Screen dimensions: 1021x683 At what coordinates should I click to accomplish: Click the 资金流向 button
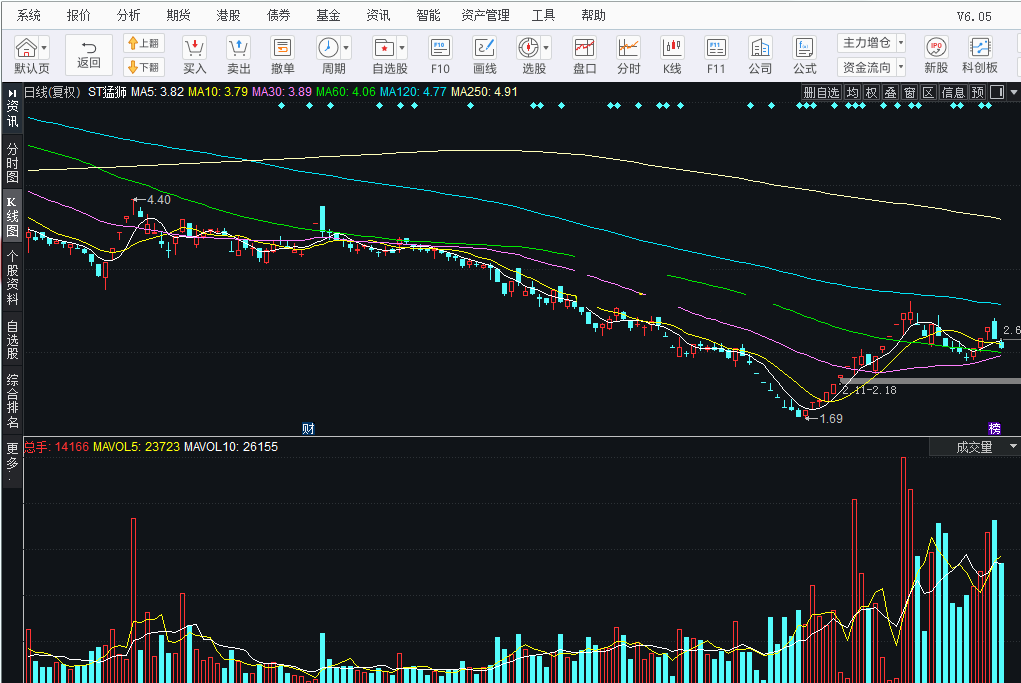[x=867, y=67]
